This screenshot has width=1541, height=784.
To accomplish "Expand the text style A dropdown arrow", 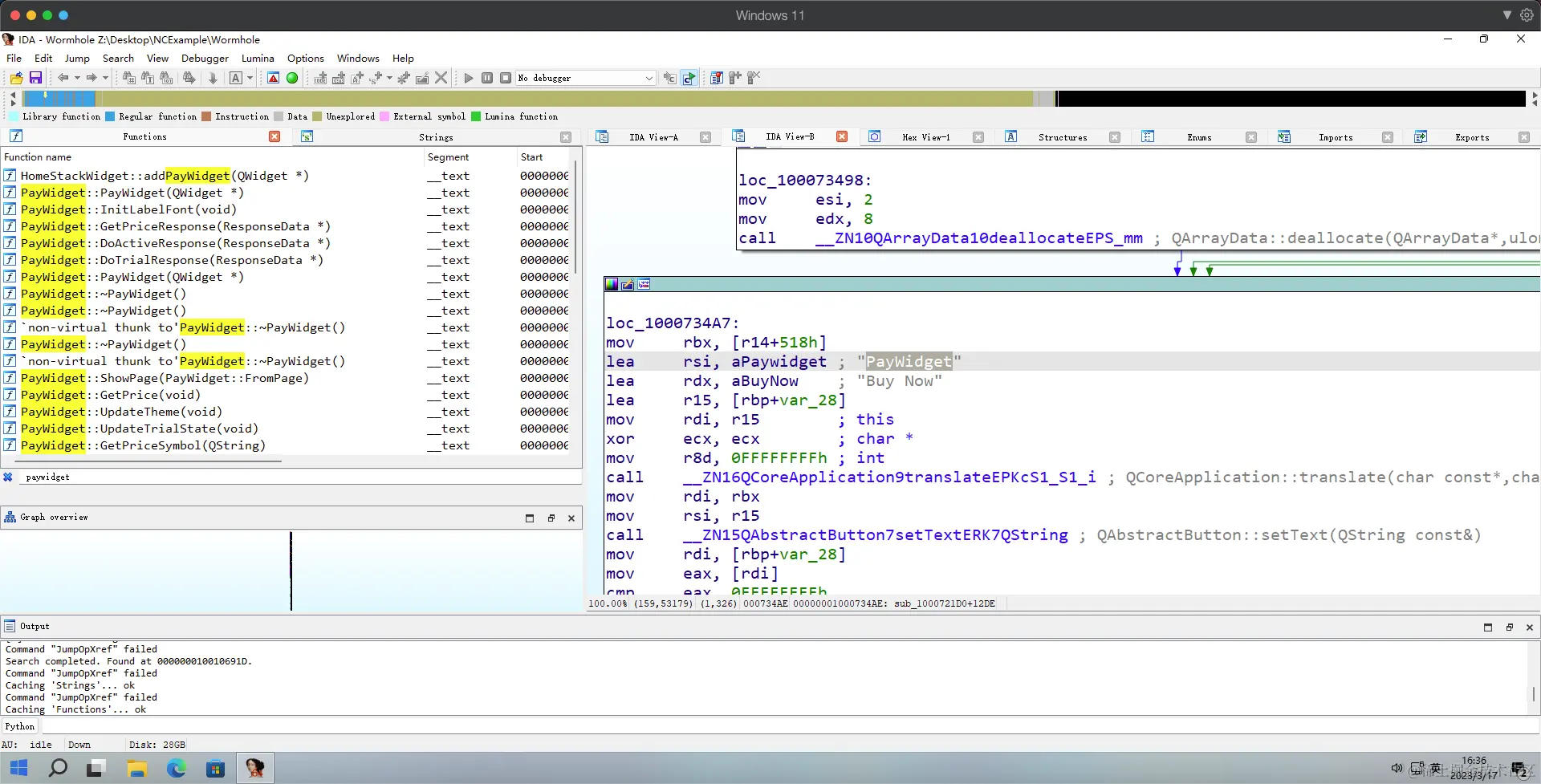I will click(250, 78).
